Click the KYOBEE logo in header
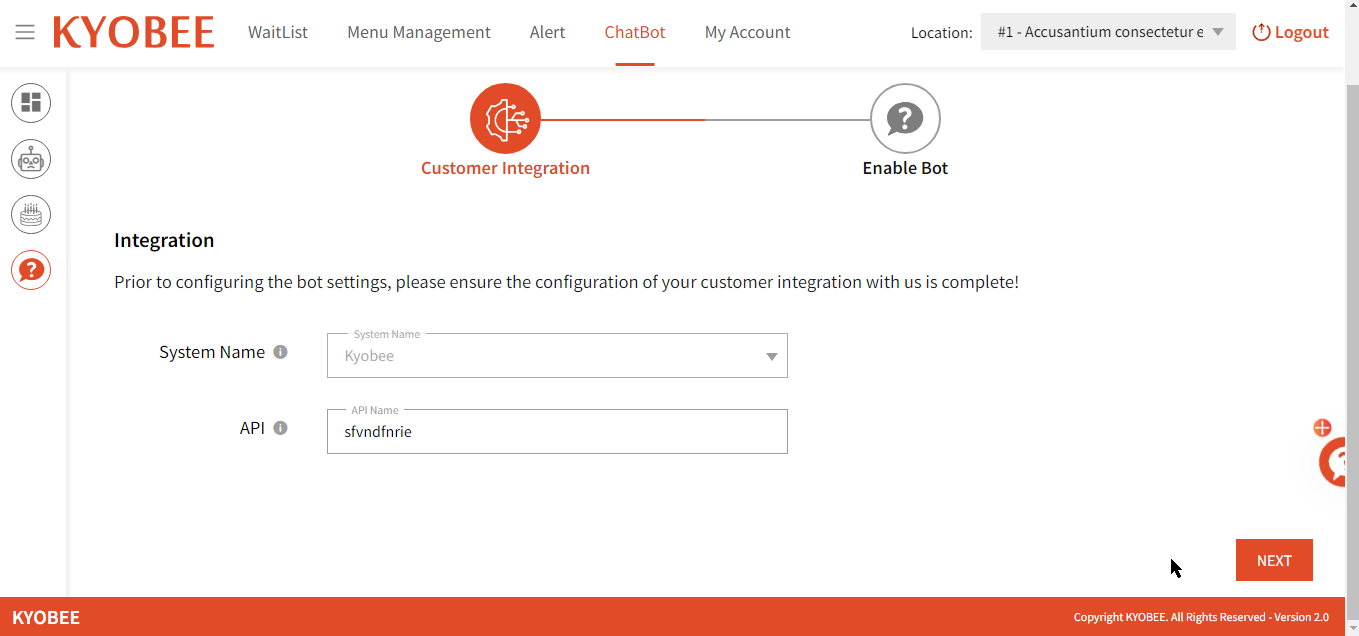 pos(134,32)
